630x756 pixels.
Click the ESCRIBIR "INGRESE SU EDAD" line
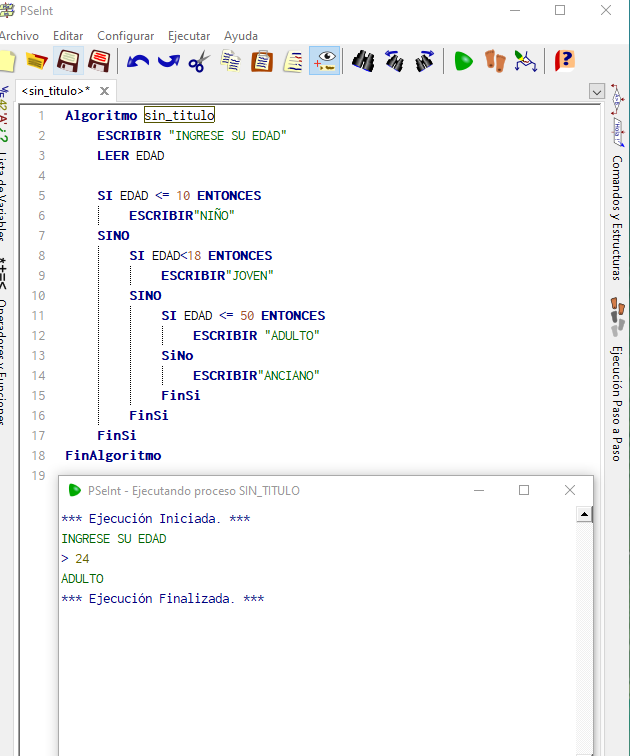[191, 135]
